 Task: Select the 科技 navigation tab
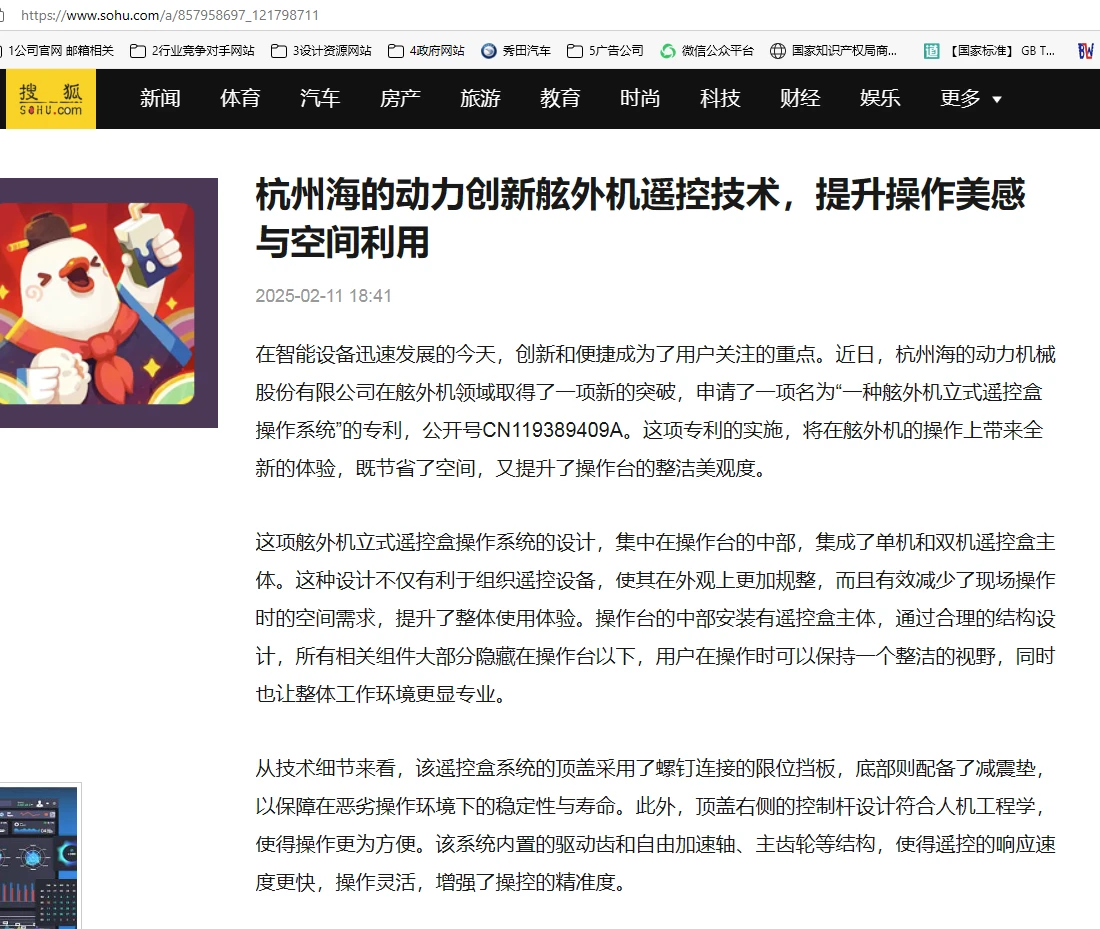coord(719,98)
